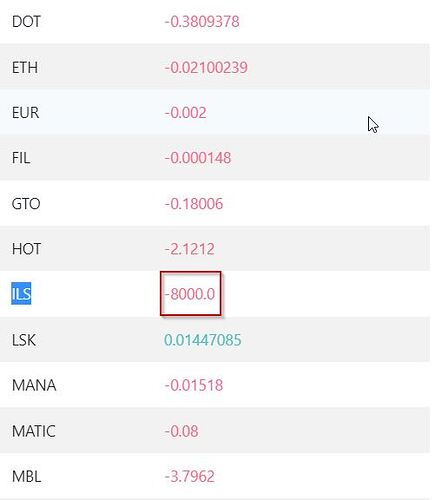Click the green LSK value 0.01447085

[203, 340]
